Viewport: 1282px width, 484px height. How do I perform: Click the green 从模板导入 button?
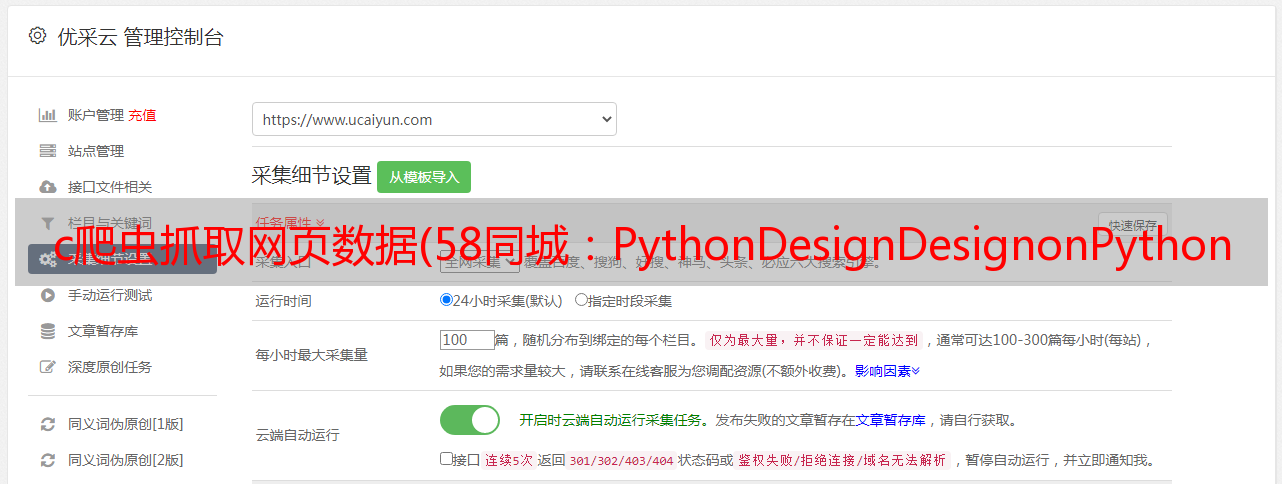(x=424, y=177)
